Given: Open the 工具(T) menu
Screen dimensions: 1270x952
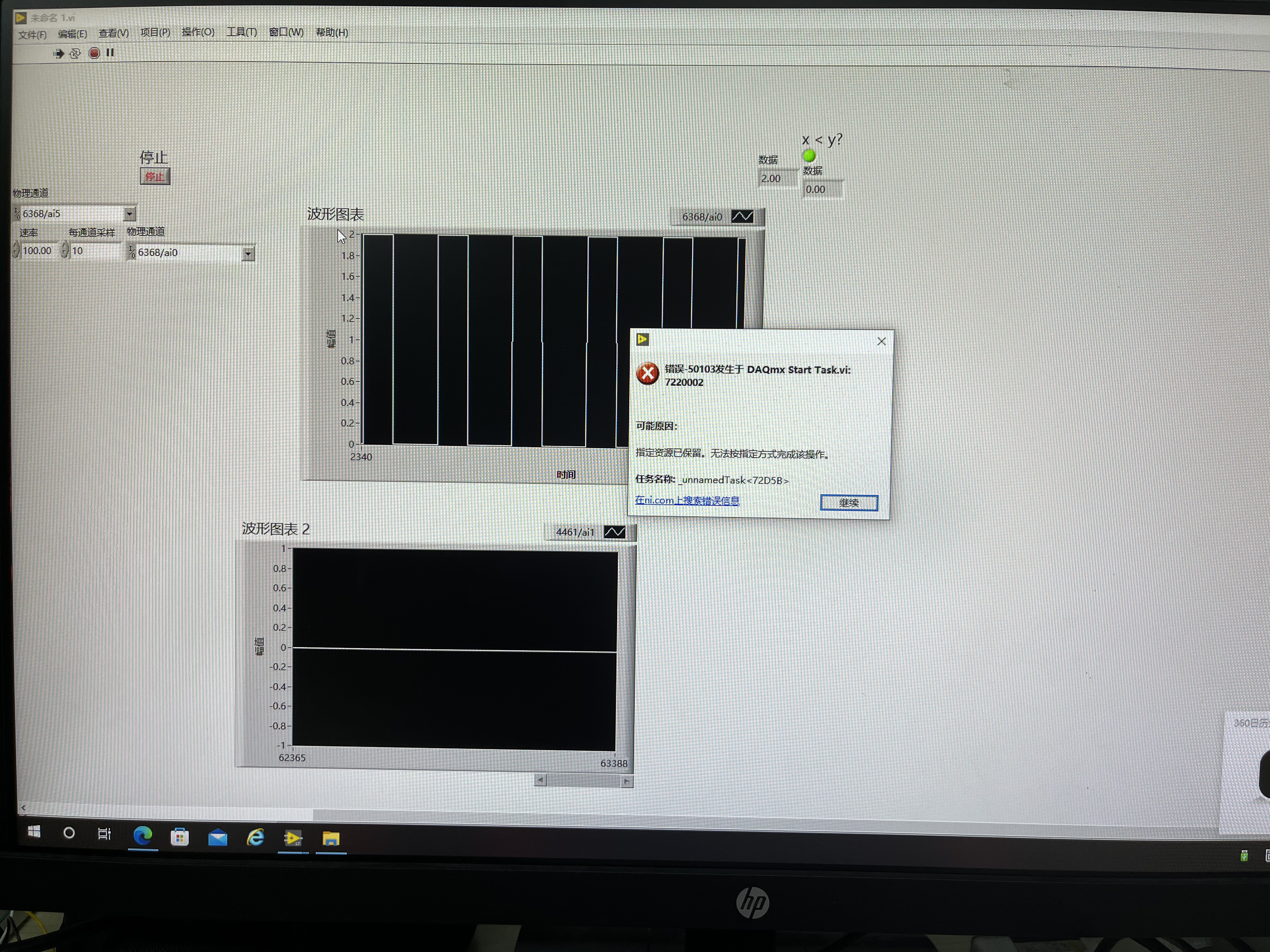Looking at the screenshot, I should click(x=242, y=32).
